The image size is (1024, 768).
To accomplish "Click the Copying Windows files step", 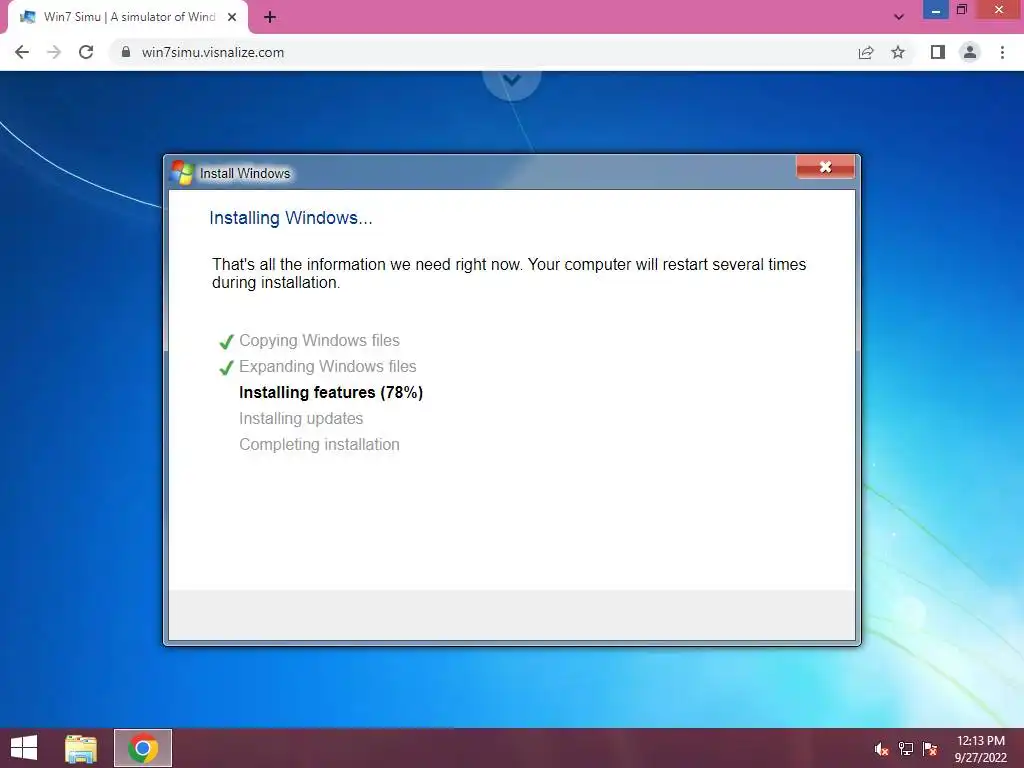I will coord(319,340).
